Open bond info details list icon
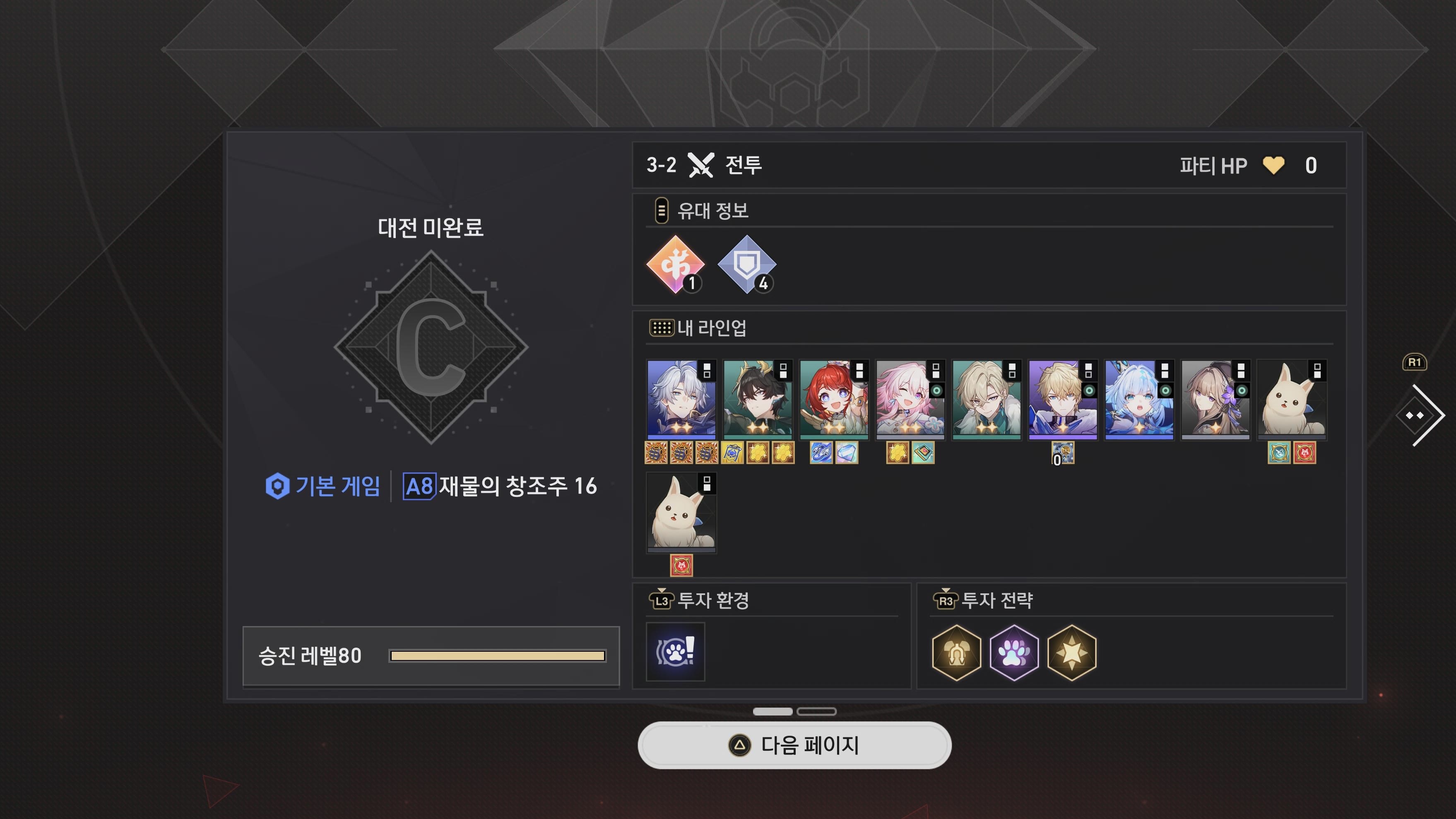The height and width of the screenshot is (819, 1456). (x=661, y=211)
